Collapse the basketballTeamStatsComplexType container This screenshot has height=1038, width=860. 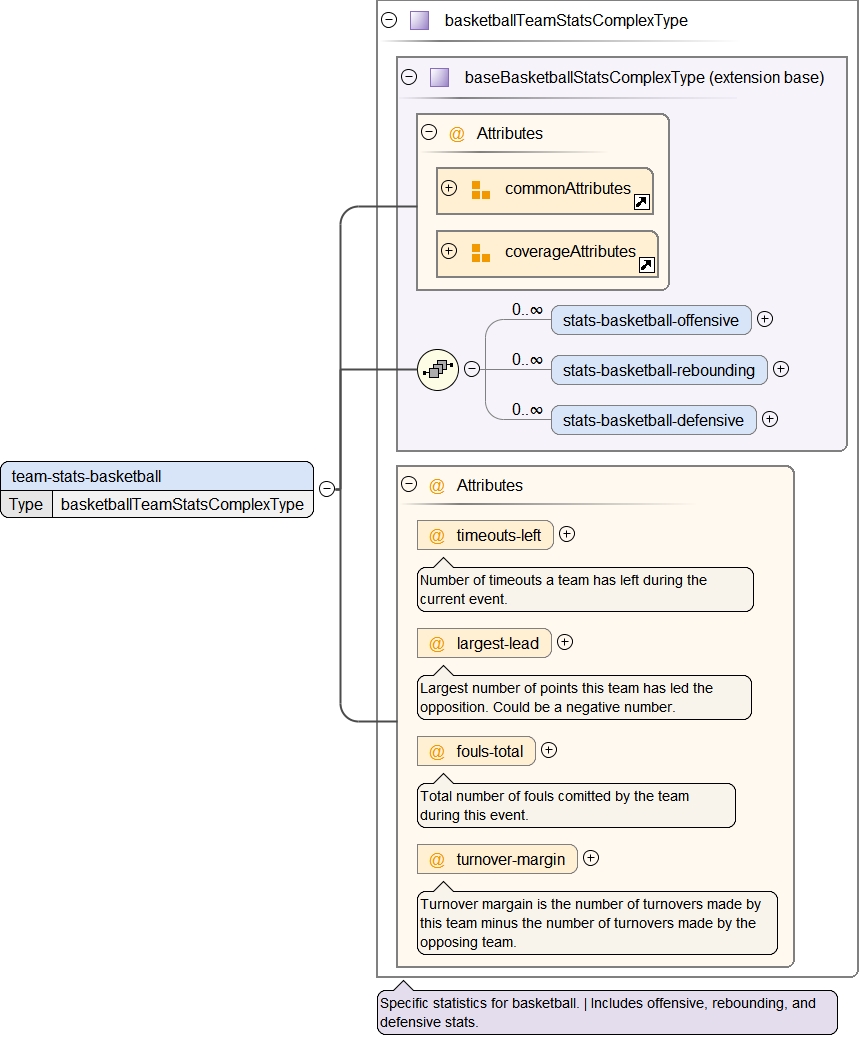coord(390,21)
